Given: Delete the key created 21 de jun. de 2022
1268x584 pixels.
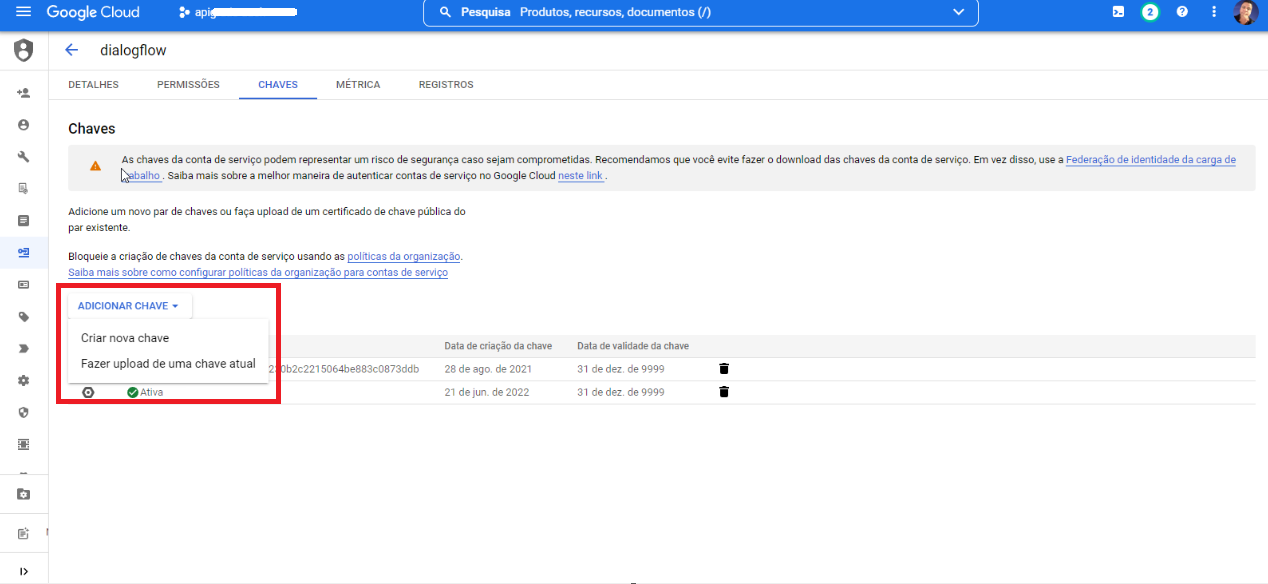Looking at the screenshot, I should pyautogui.click(x=724, y=392).
